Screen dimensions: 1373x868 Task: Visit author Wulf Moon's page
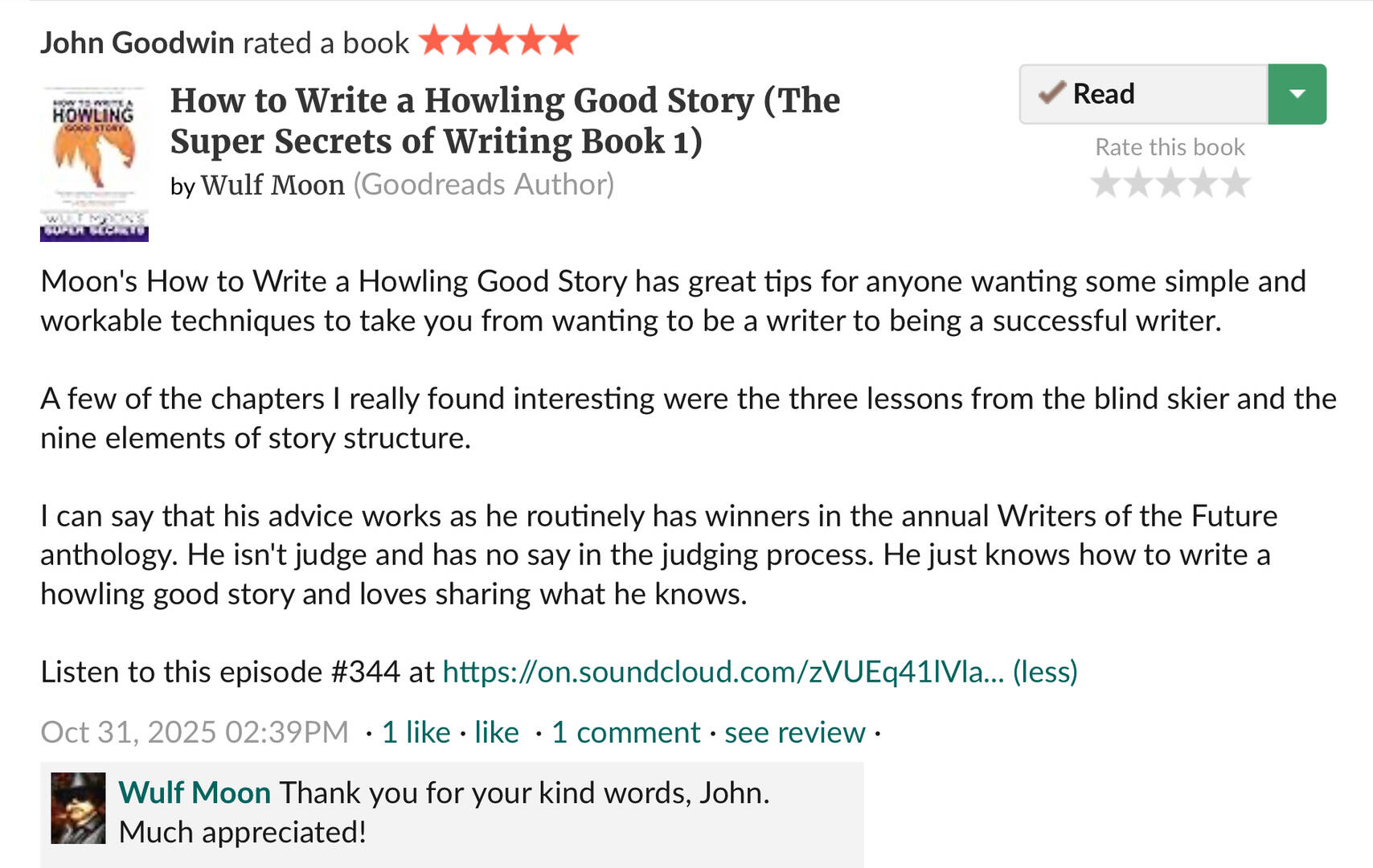tap(273, 185)
